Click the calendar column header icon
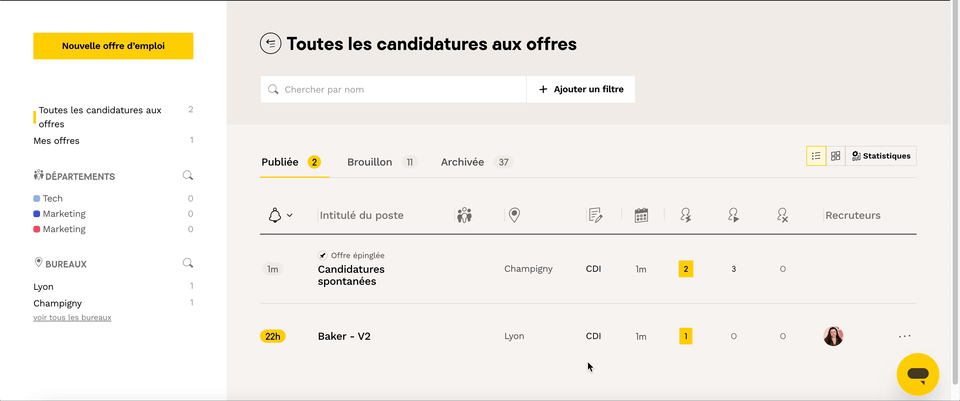 641,215
